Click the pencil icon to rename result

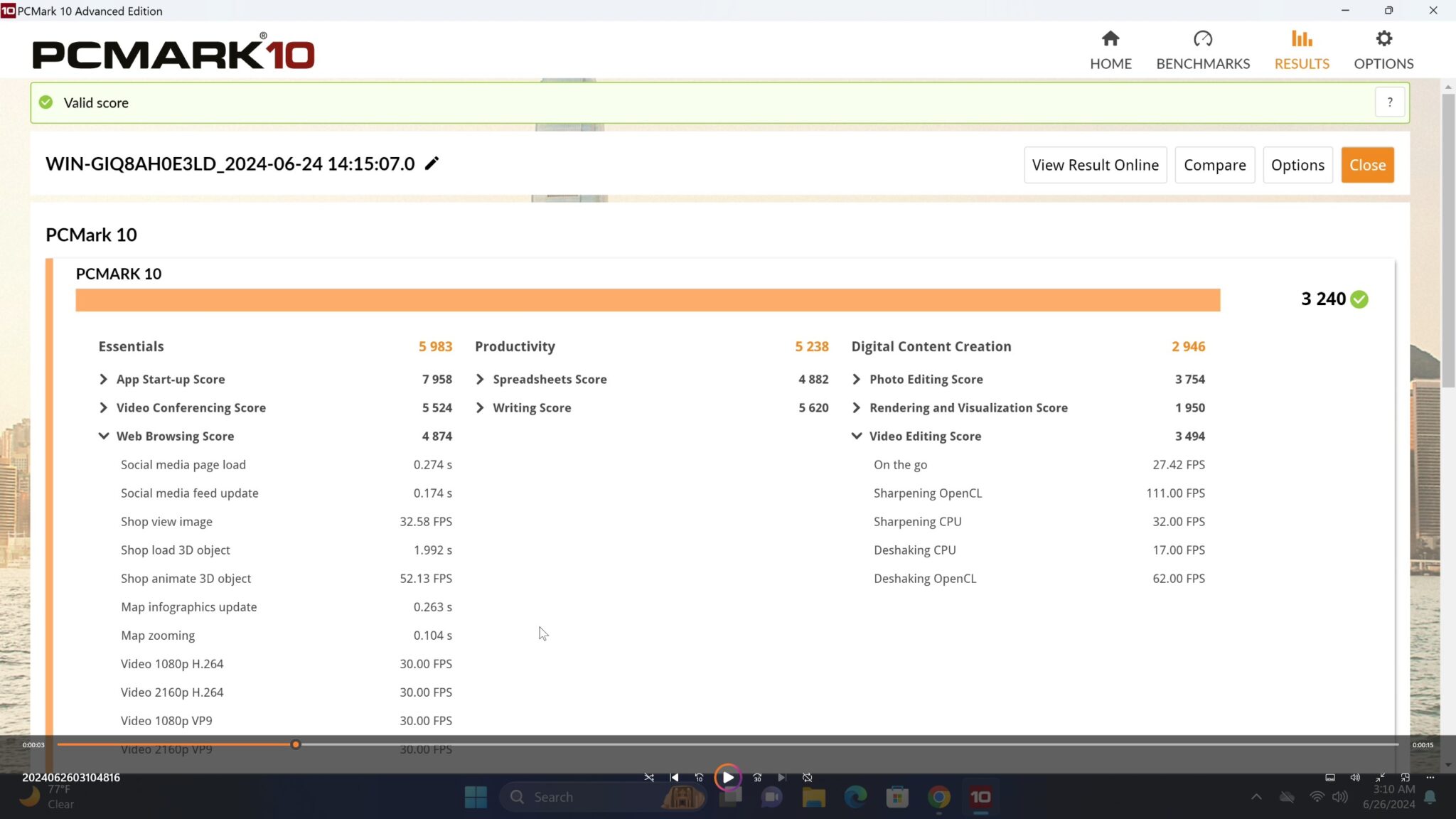pos(432,164)
